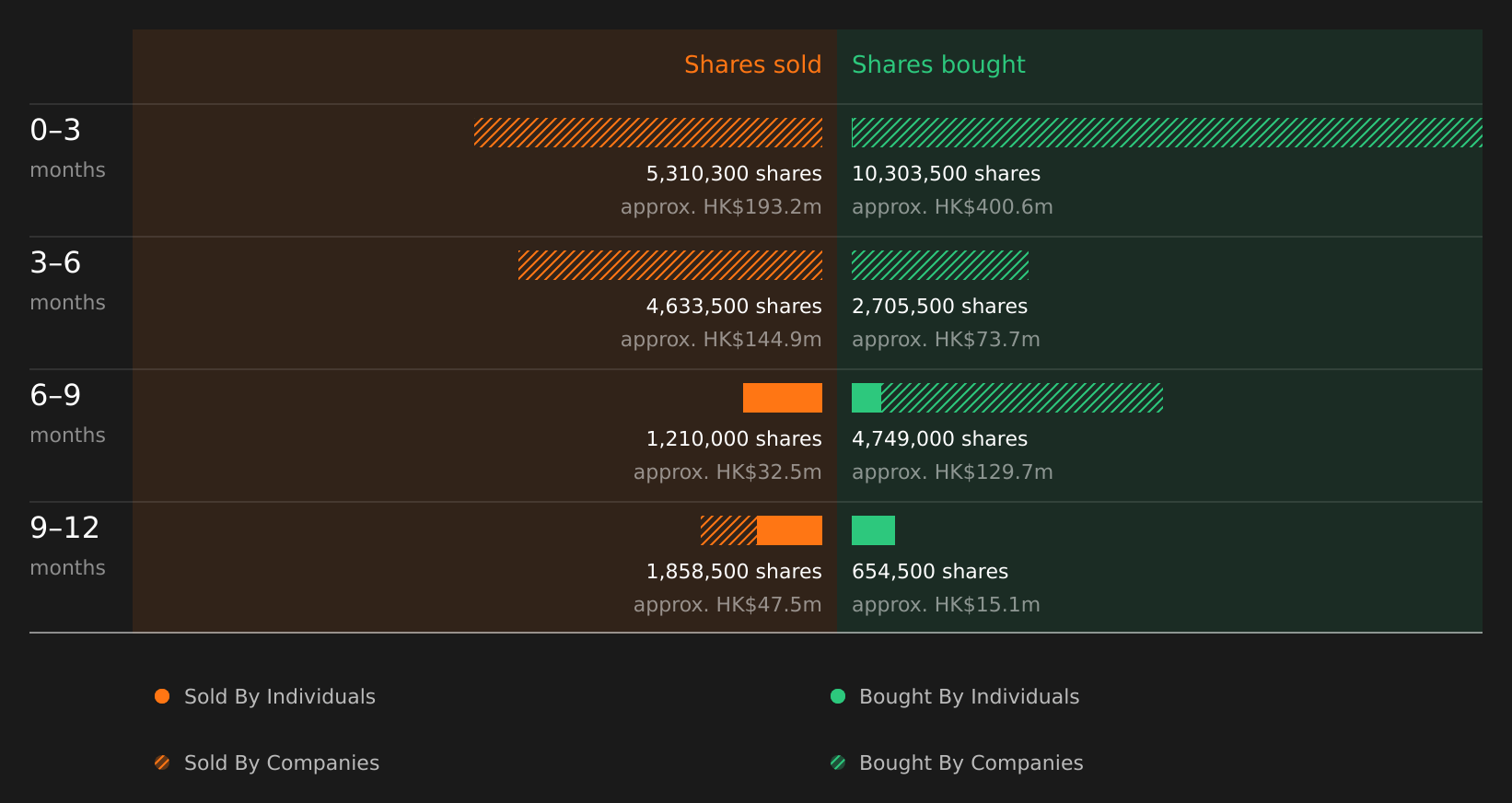Click the approx. HK$193.2m value
This screenshot has width=1512, height=803.
pos(721,207)
